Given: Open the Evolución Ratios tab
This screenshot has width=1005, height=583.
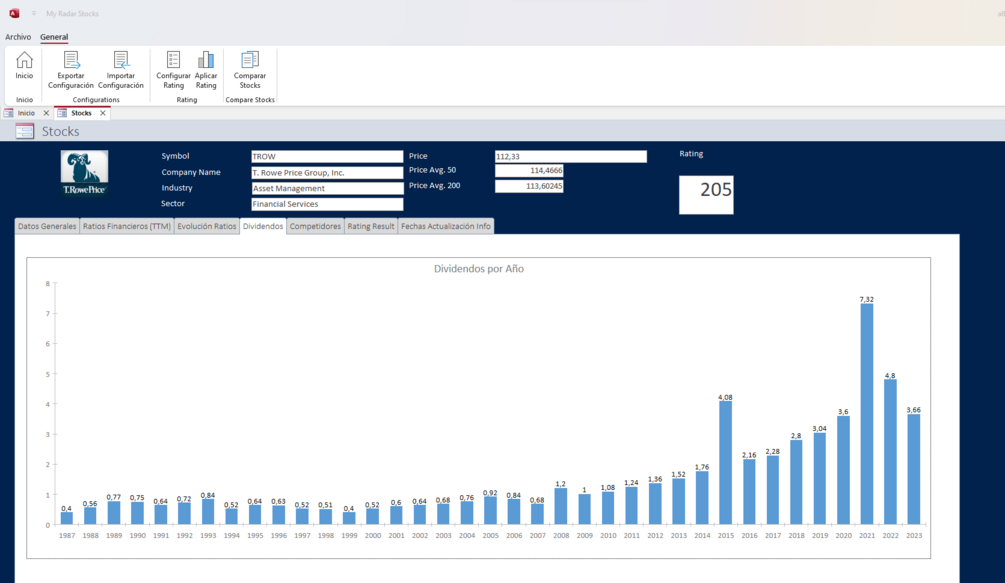Looking at the screenshot, I should coord(206,226).
